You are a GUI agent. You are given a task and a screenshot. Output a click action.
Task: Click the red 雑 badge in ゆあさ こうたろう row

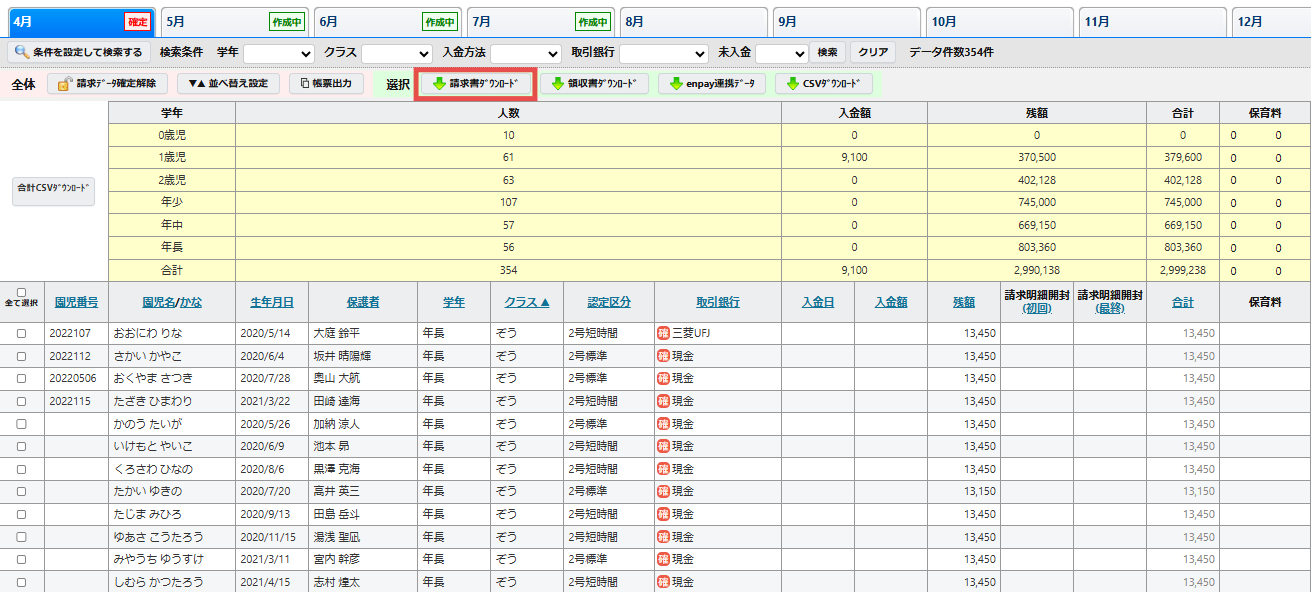pyautogui.click(x=662, y=537)
